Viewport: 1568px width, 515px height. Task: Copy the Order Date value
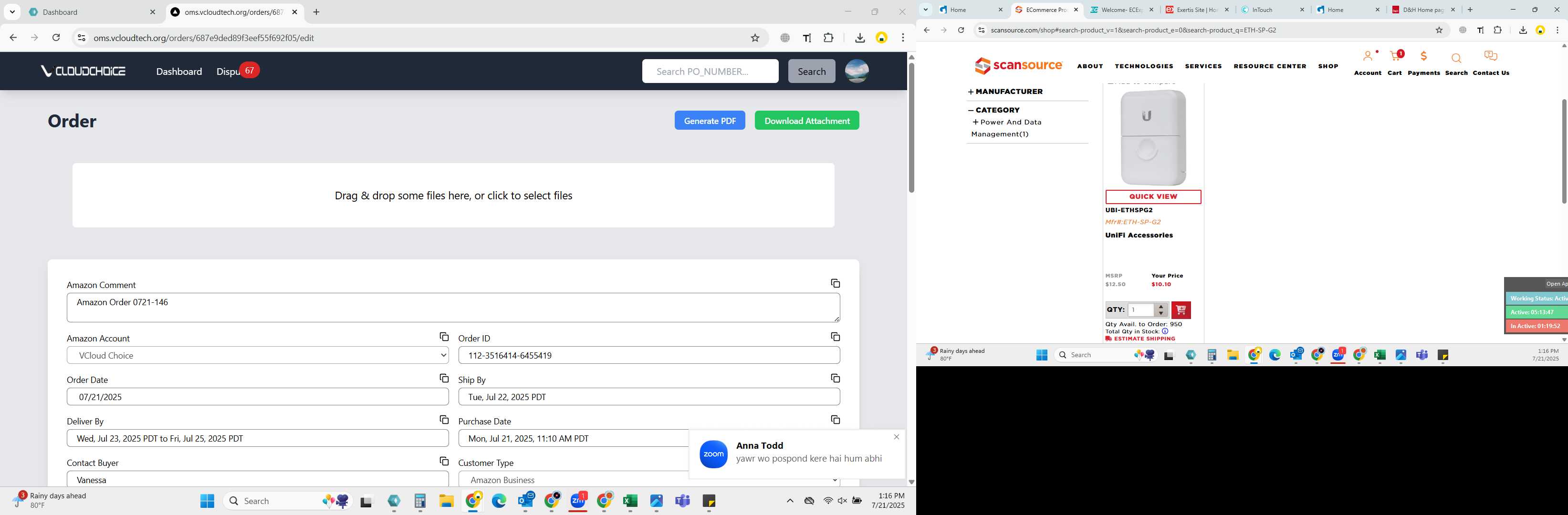[x=444, y=378]
